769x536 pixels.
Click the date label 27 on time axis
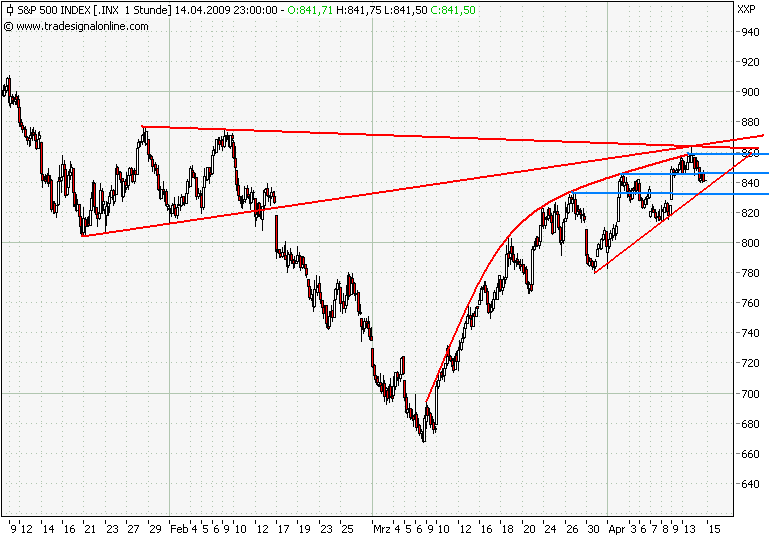133,529
